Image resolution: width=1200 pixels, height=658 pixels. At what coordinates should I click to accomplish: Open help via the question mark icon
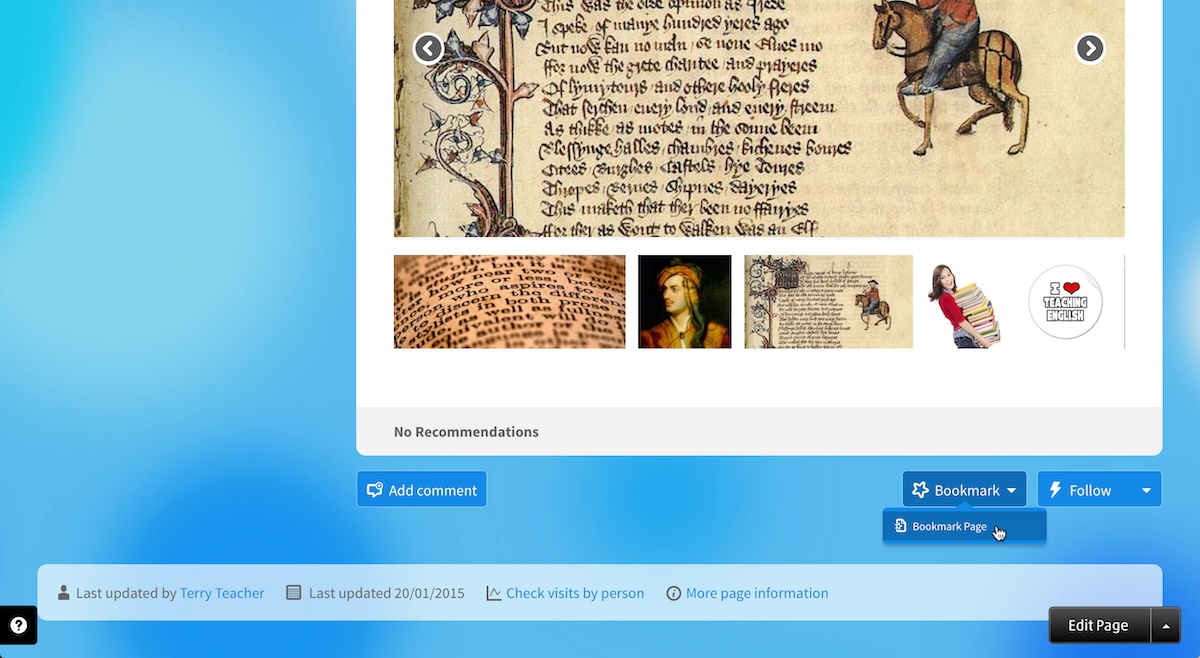point(19,625)
